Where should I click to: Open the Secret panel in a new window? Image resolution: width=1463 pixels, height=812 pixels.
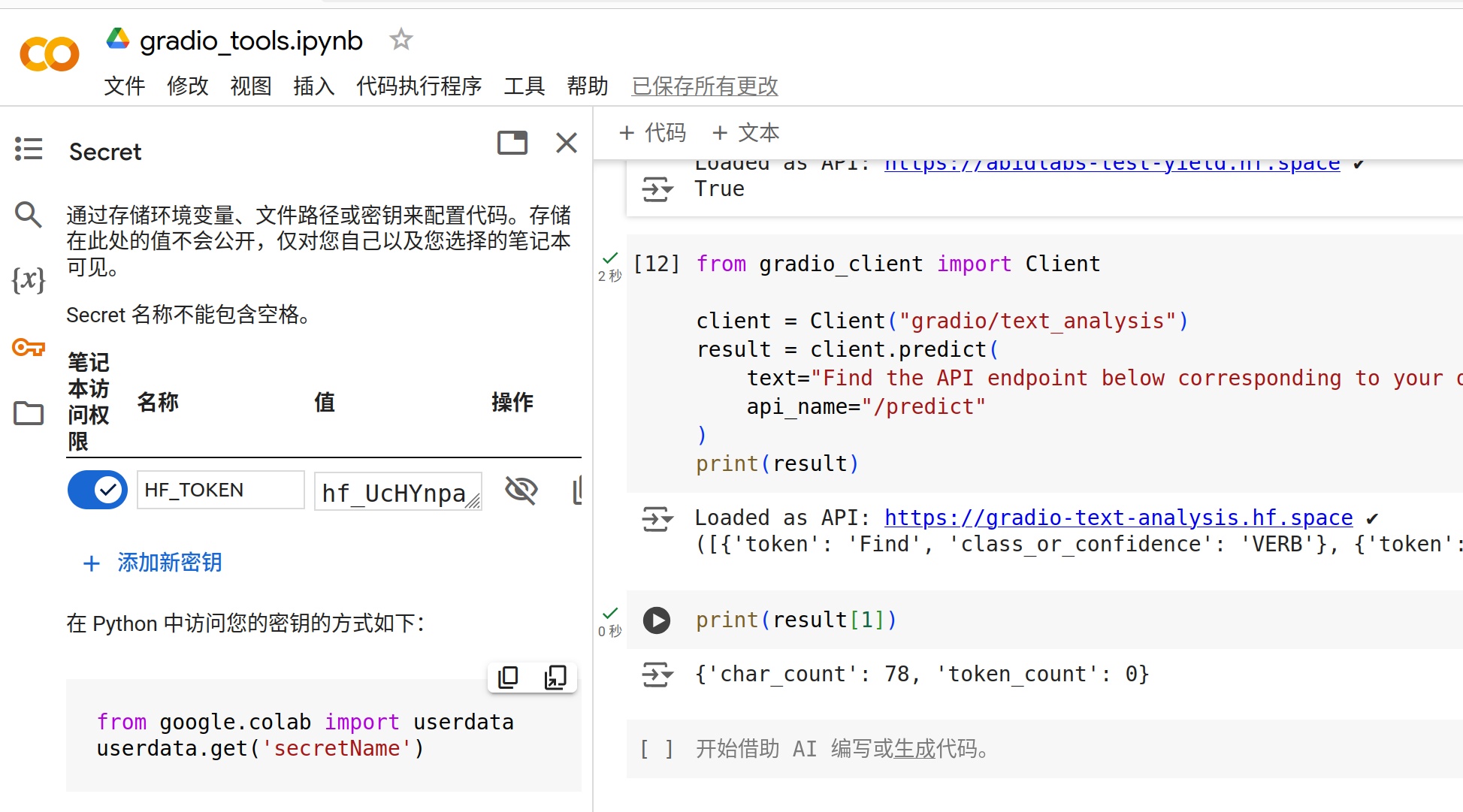512,143
